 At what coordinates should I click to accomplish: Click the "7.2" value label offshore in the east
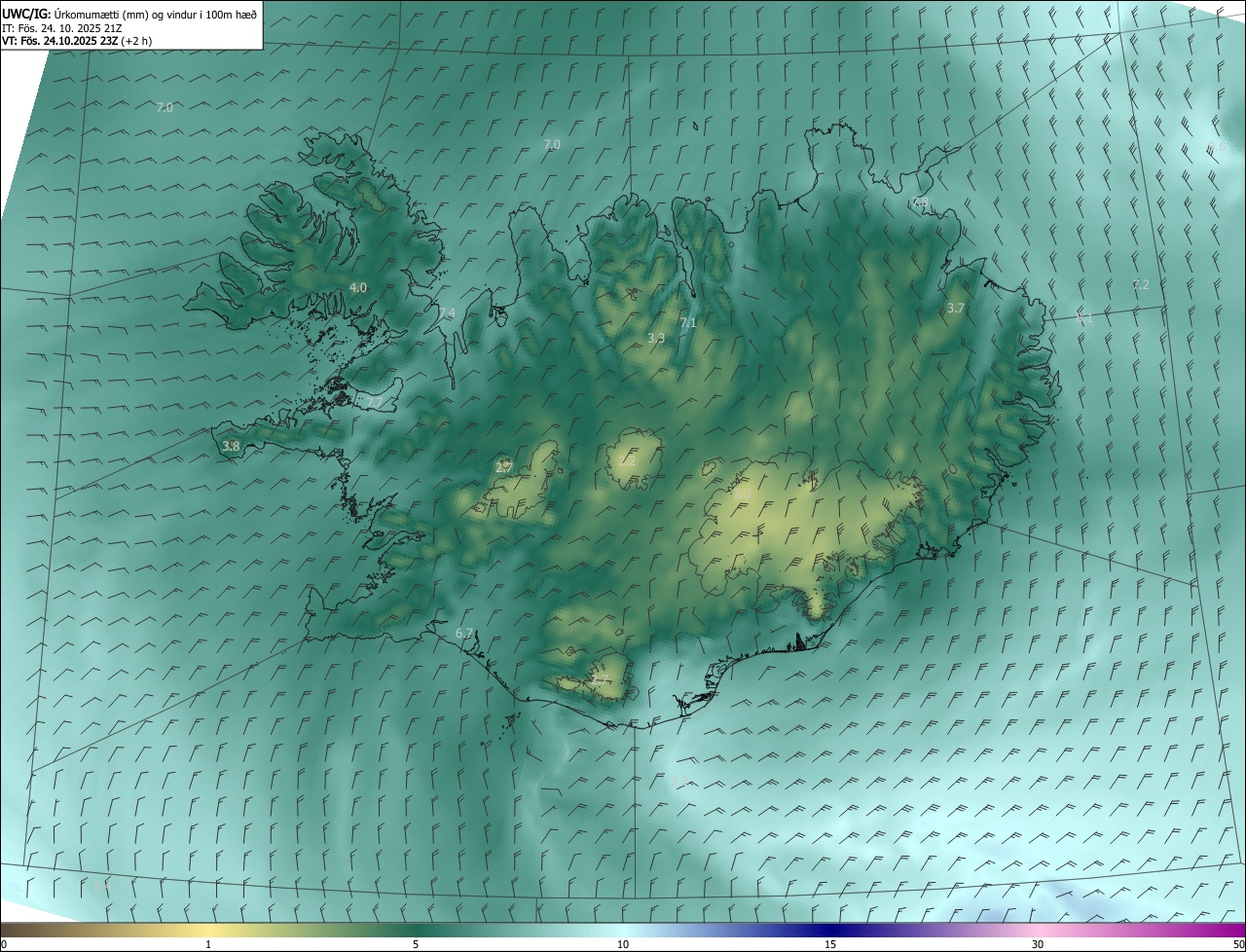click(1141, 285)
